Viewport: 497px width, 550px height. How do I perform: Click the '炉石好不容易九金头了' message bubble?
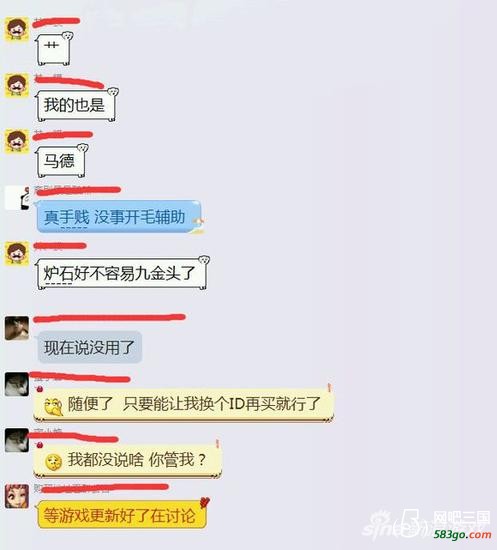[x=122, y=273]
